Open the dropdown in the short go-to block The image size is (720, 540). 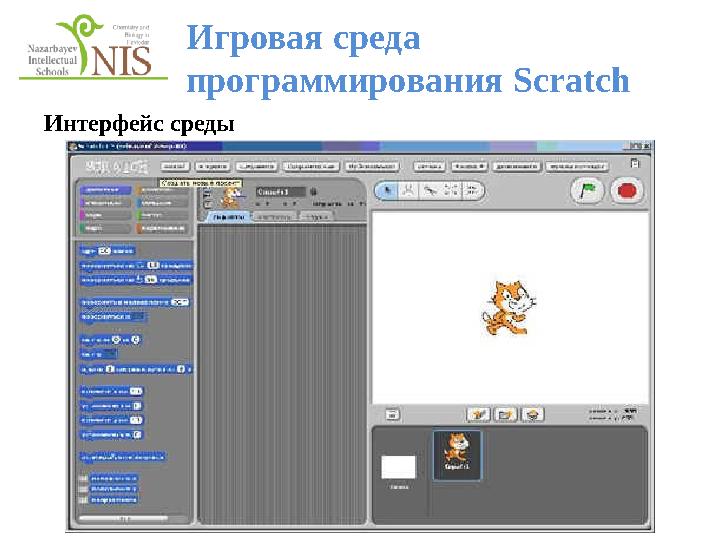[x=109, y=354]
